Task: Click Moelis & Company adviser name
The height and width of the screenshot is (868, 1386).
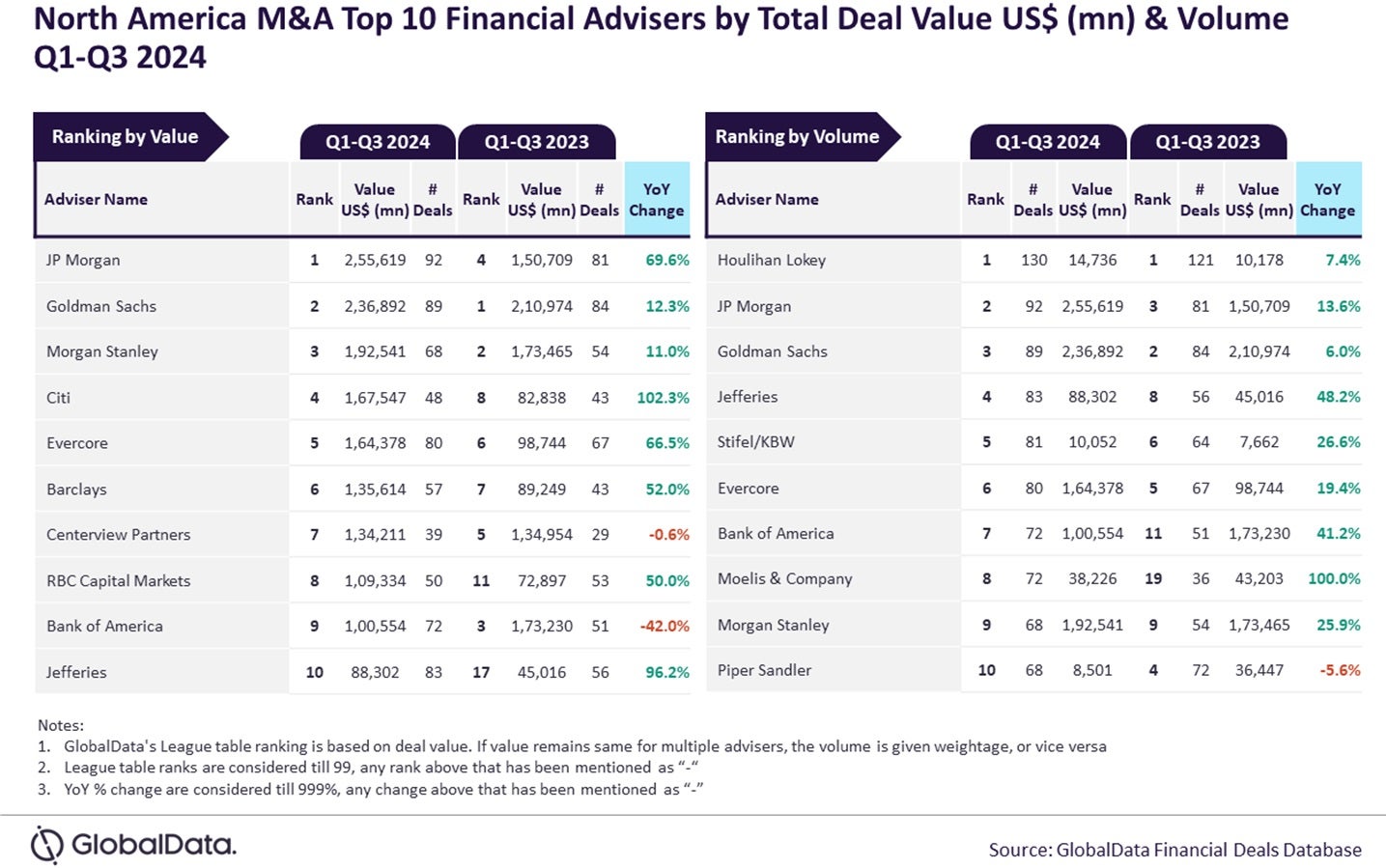Action: coord(784,579)
